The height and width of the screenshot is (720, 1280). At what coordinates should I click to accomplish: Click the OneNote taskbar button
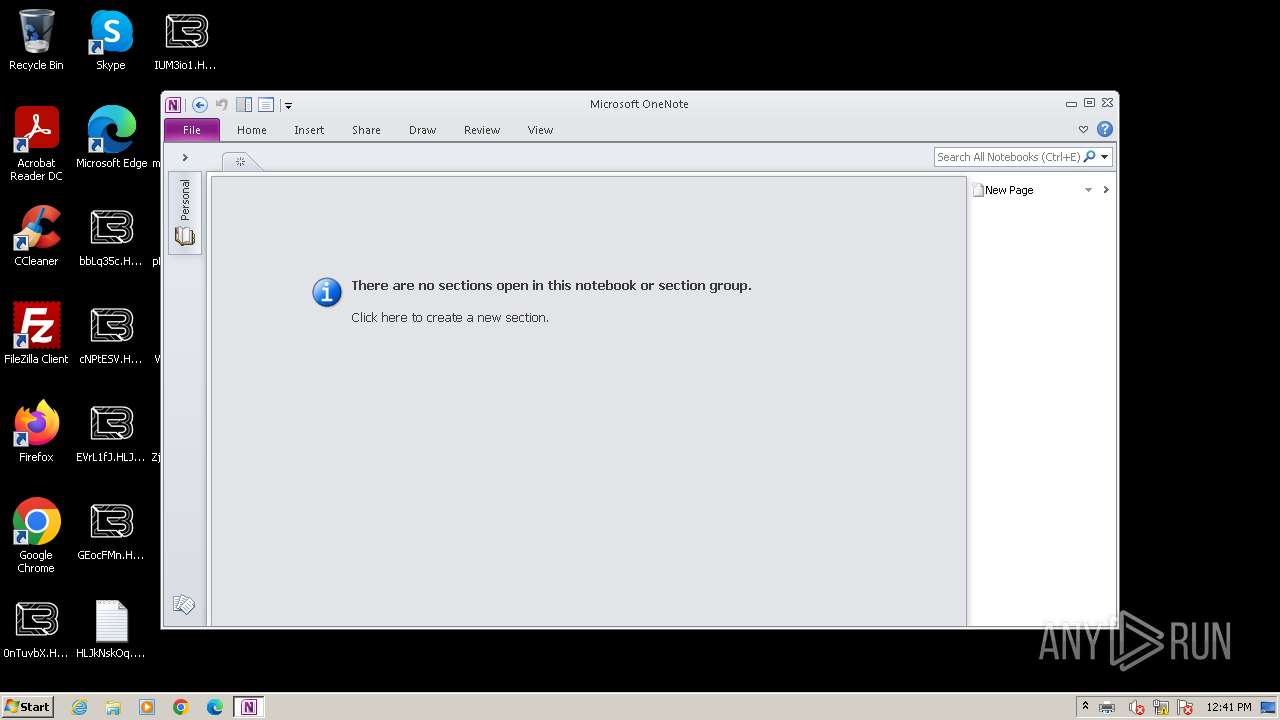pyautogui.click(x=249, y=707)
